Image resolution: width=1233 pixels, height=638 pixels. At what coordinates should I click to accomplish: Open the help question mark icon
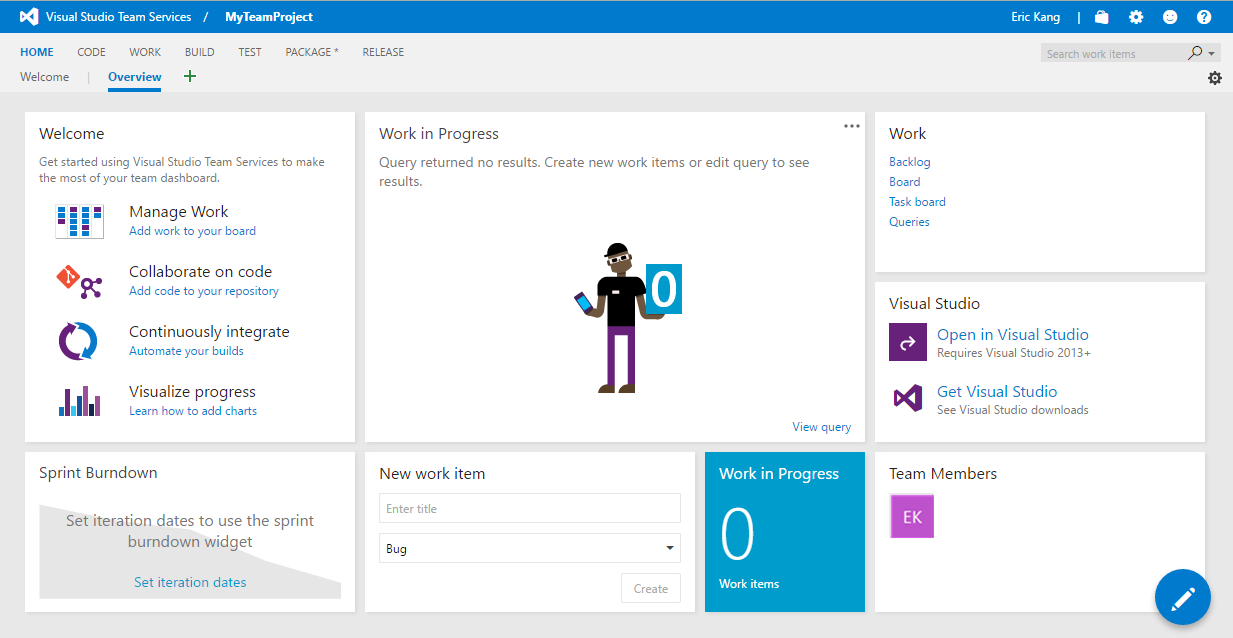tap(1204, 17)
